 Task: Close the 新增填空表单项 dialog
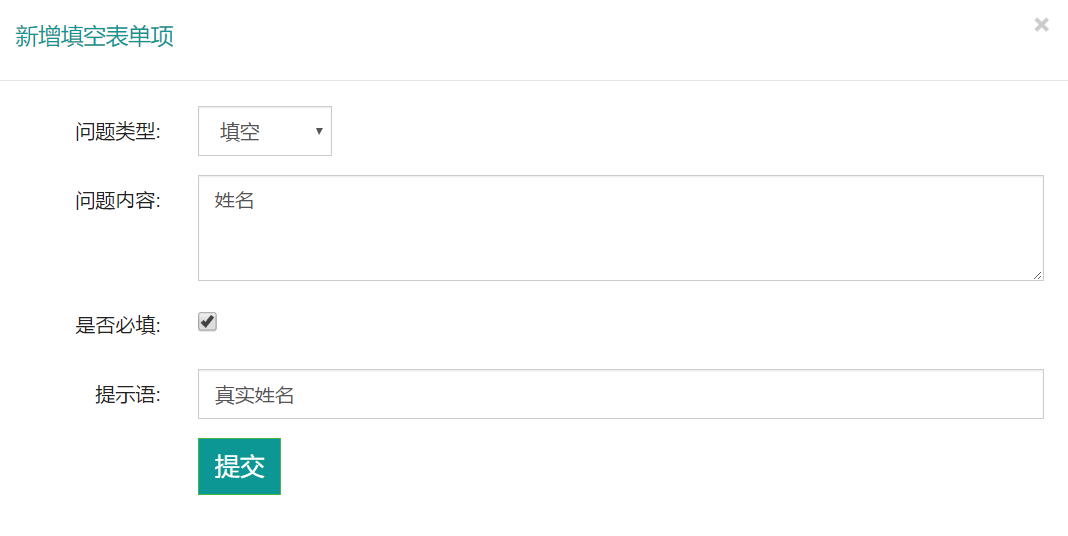click(1041, 25)
